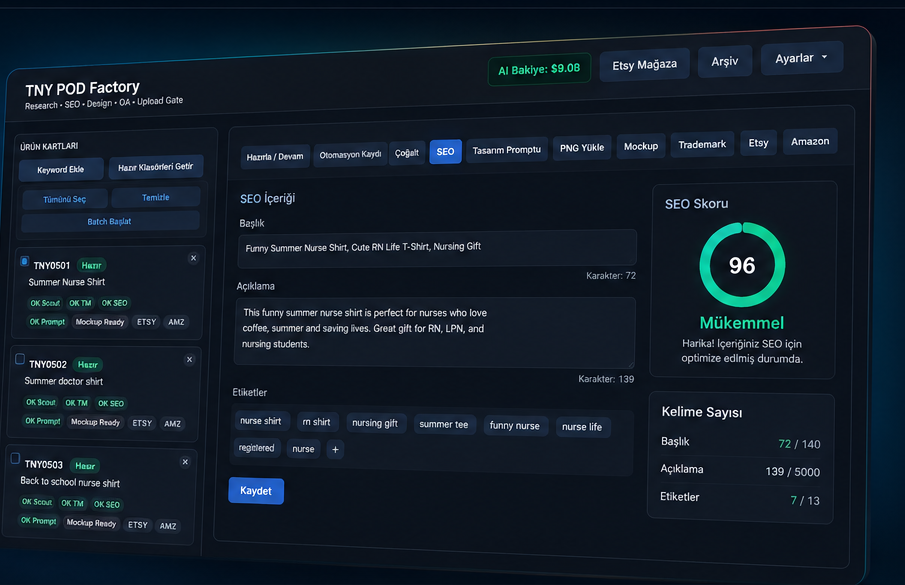Tick the TNY0503 card checkbox
Image resolution: width=905 pixels, height=585 pixels.
(x=16, y=458)
